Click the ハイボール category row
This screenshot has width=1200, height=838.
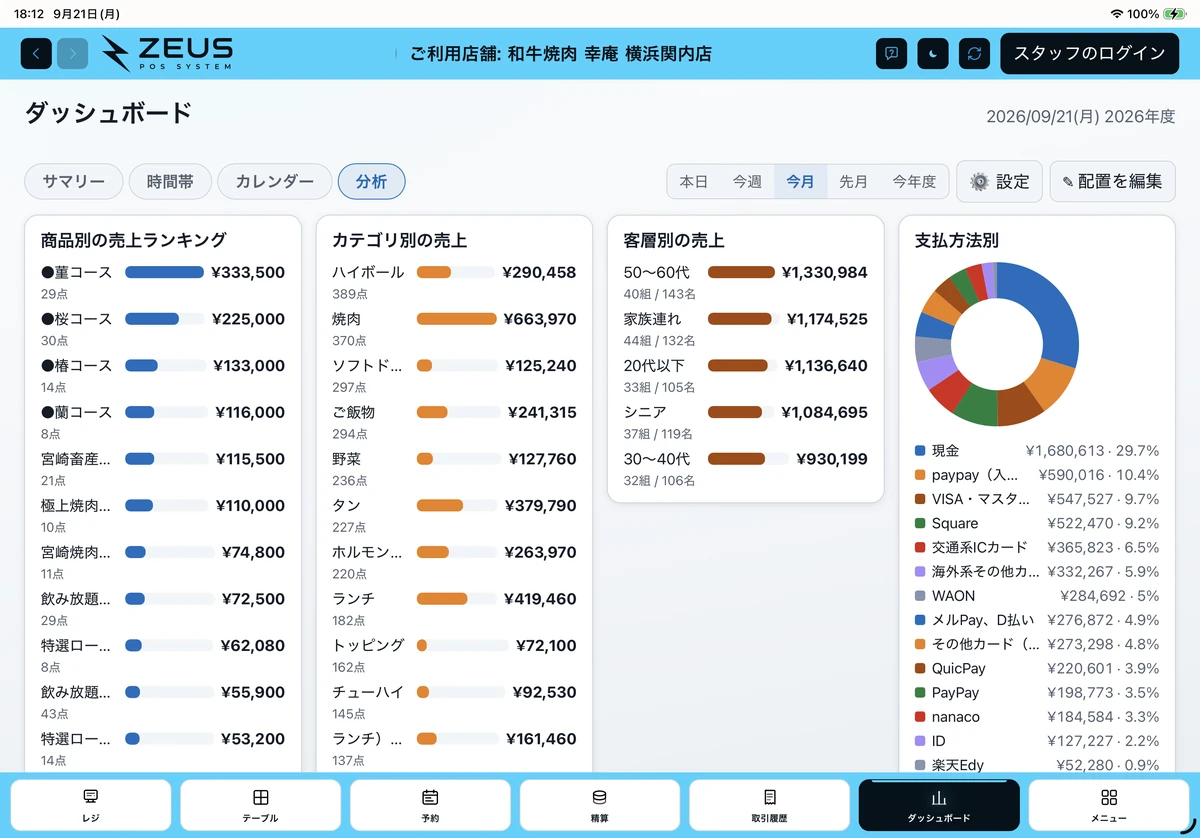[454, 281]
